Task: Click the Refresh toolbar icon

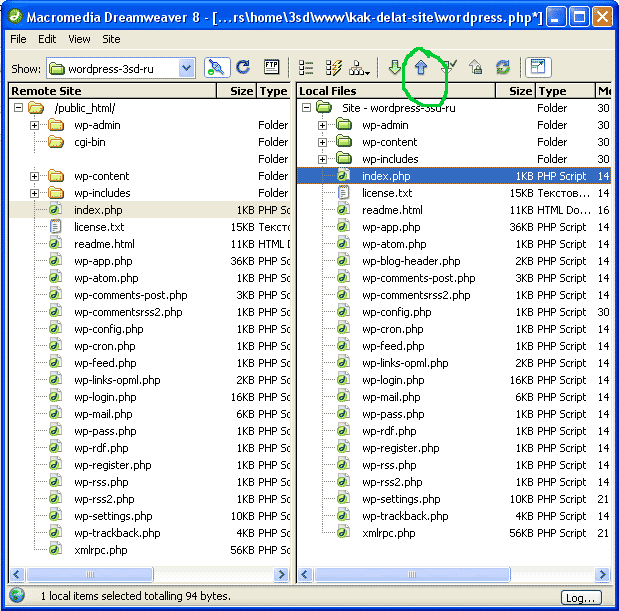Action: [243, 67]
